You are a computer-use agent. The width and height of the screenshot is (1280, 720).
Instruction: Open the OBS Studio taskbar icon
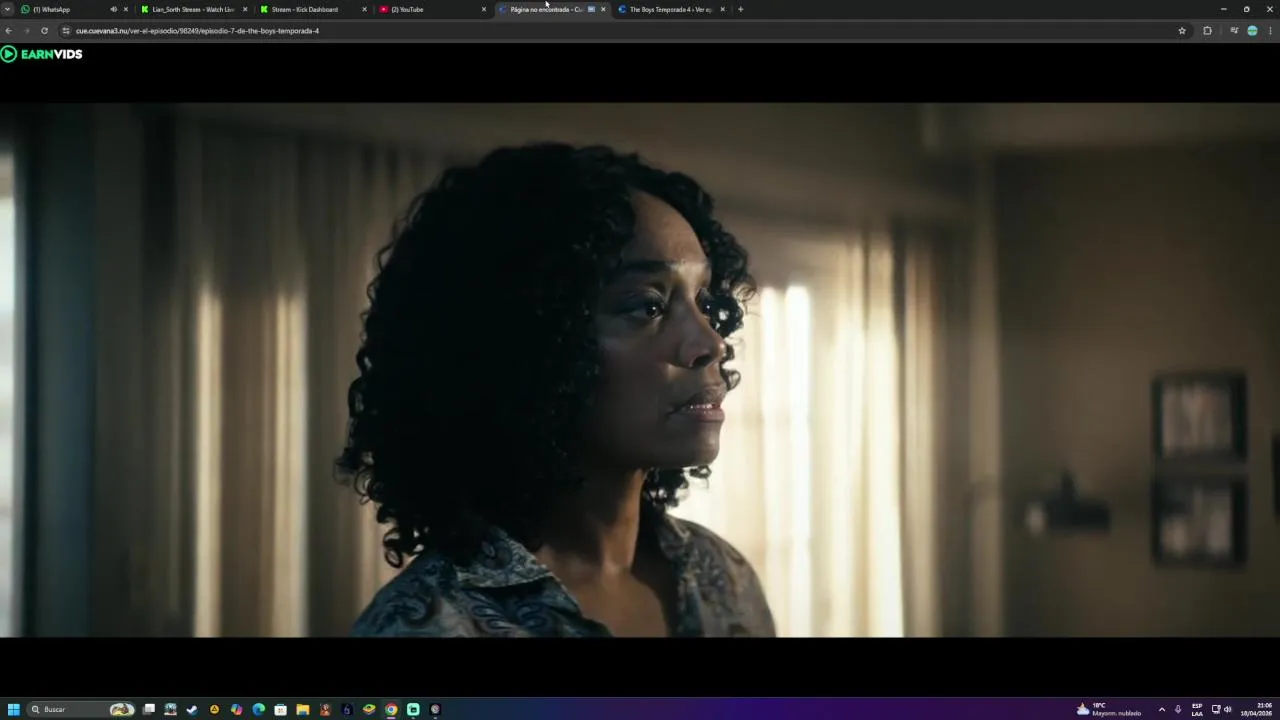pos(435,709)
